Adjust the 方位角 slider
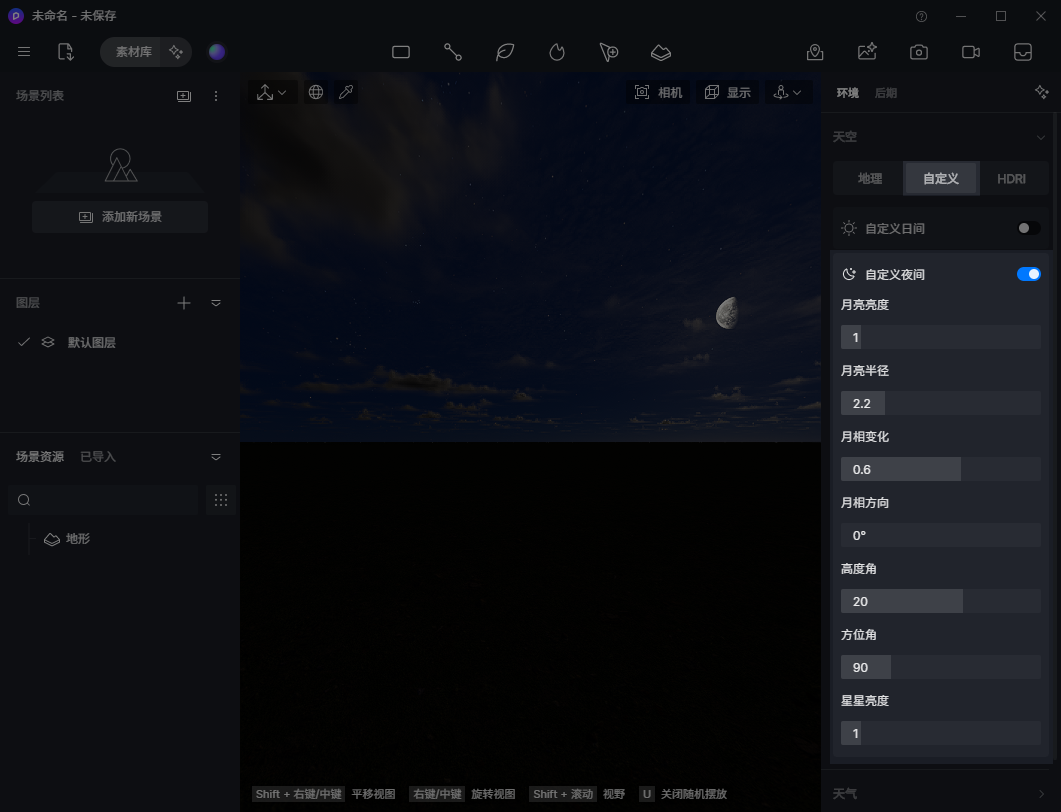Screen dimensions: 1061x812 [941, 667]
